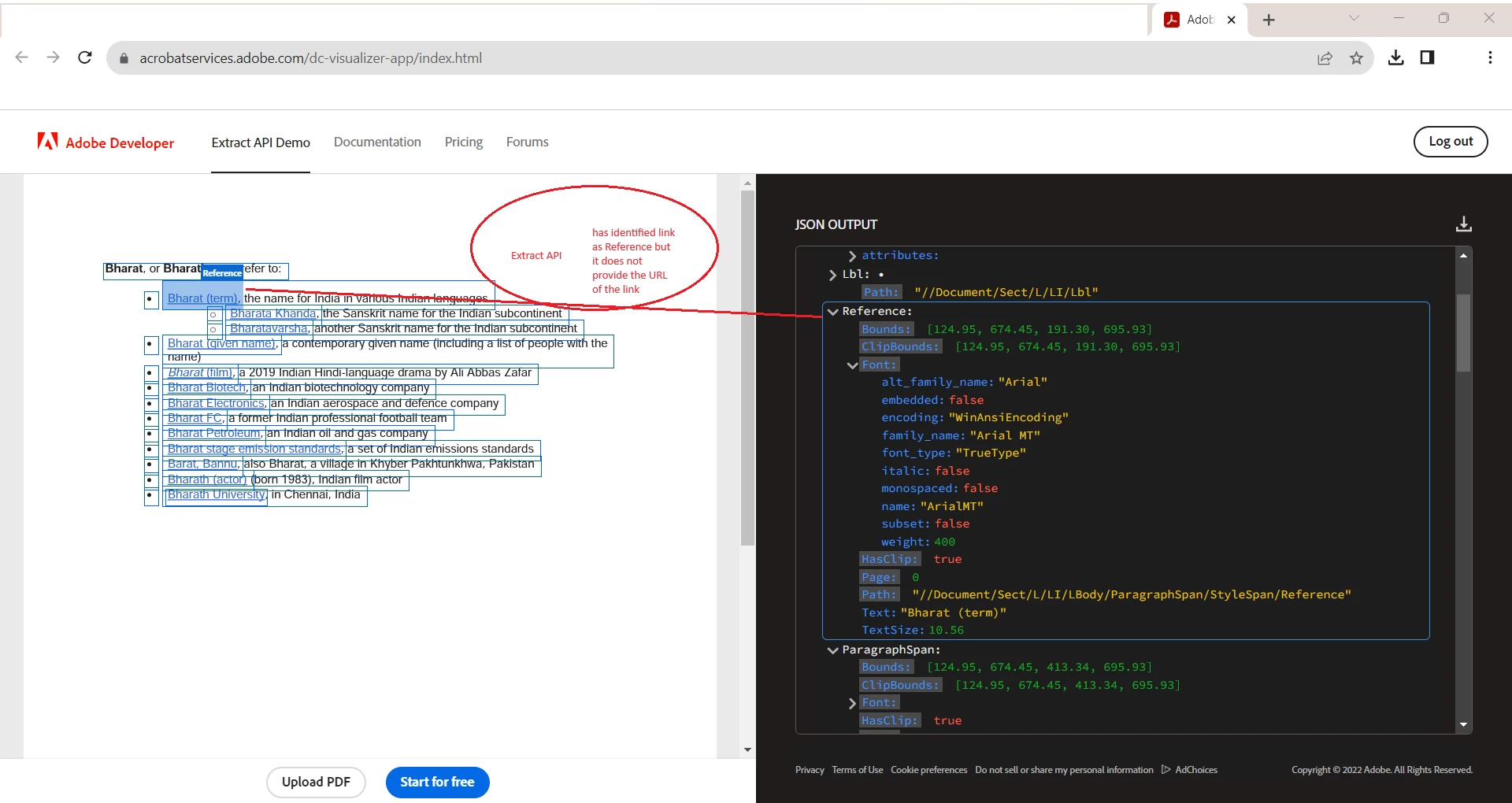Screen dimensions: 1512x803
Task: Open the Forums tab
Action: coord(527,142)
